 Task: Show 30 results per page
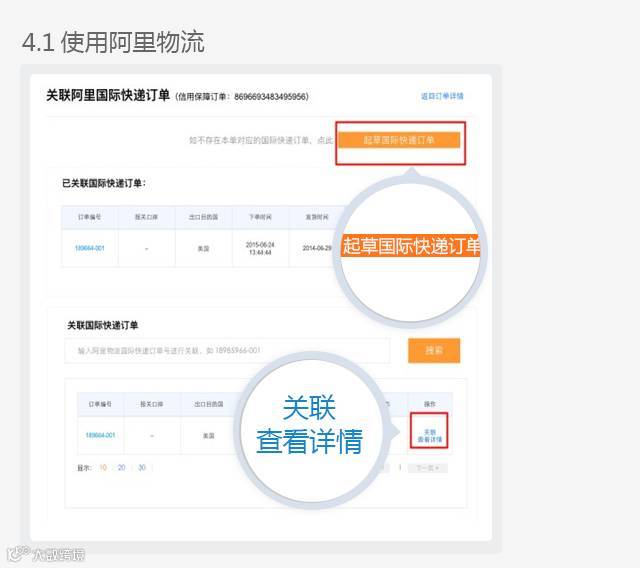(142, 468)
